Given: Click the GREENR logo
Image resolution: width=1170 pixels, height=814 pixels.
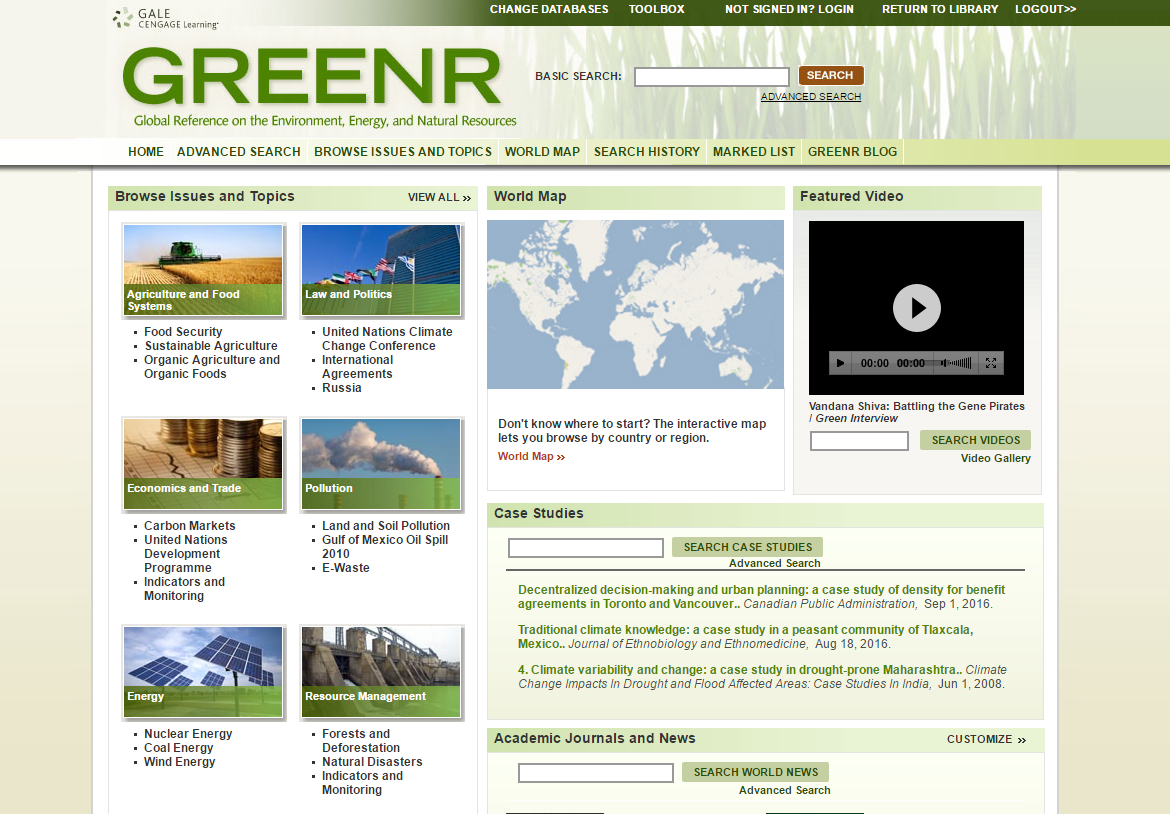Looking at the screenshot, I should point(311,76).
